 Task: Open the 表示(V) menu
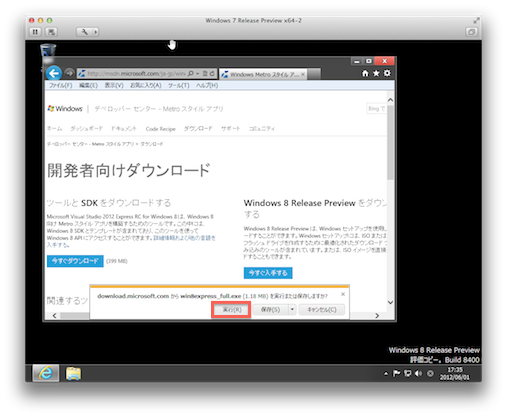[114, 85]
